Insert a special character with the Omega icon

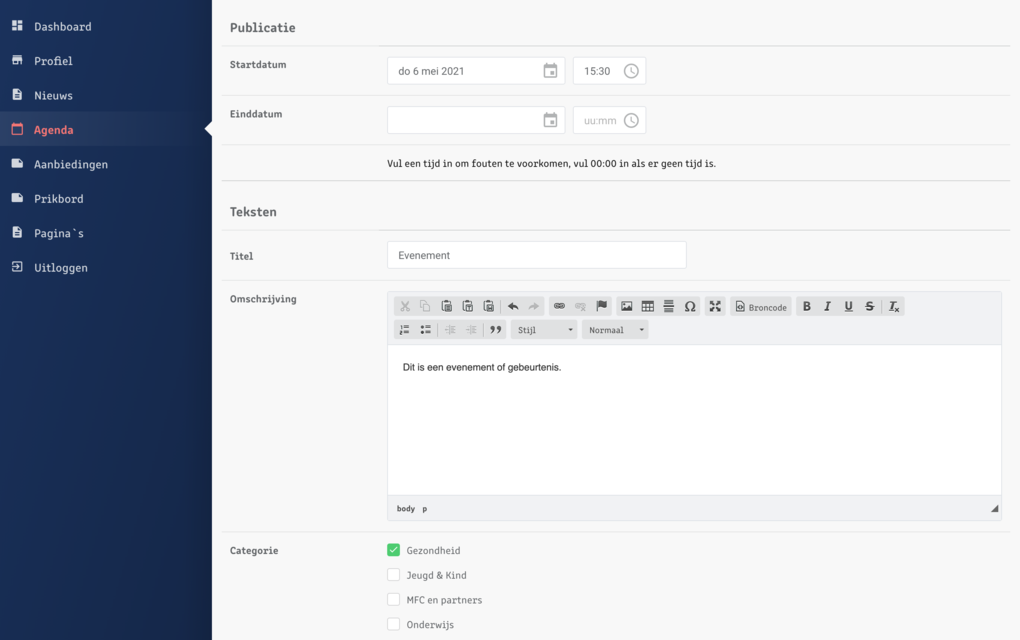point(689,307)
